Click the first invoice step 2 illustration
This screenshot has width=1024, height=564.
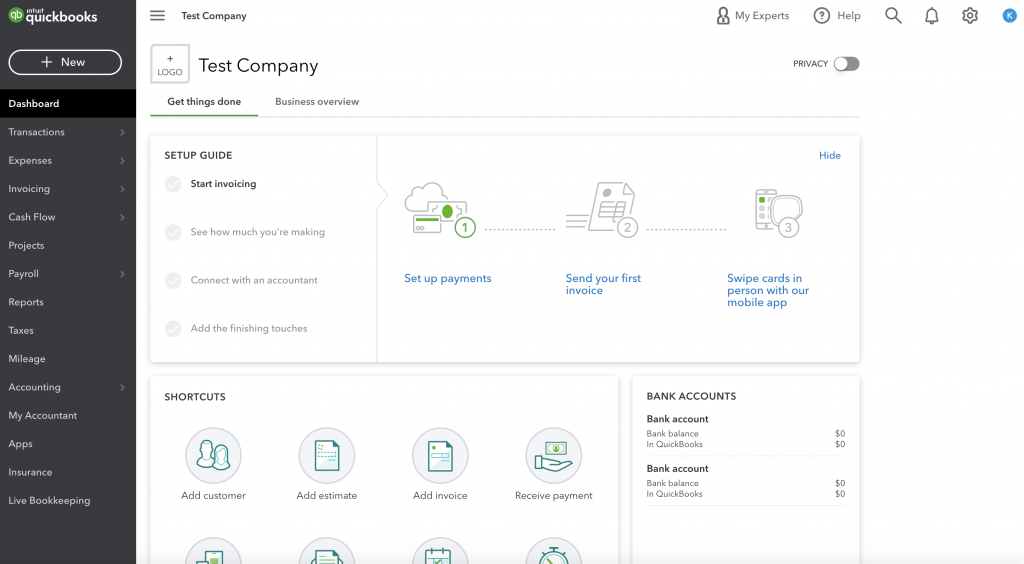click(x=602, y=210)
